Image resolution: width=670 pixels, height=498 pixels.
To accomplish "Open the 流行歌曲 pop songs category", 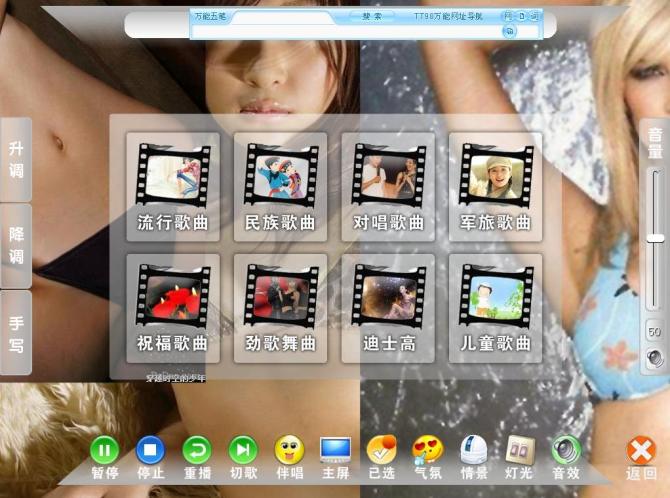I will pos(173,188).
